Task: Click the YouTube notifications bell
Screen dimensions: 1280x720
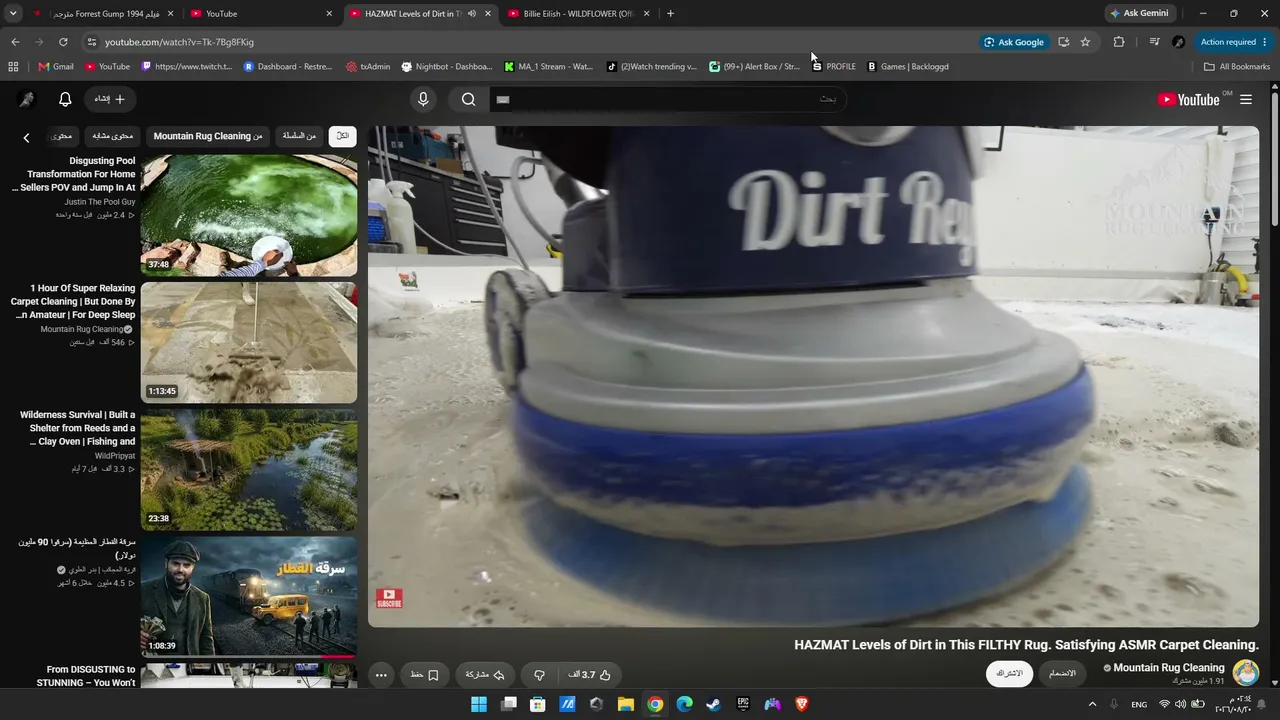Action: pos(65,99)
